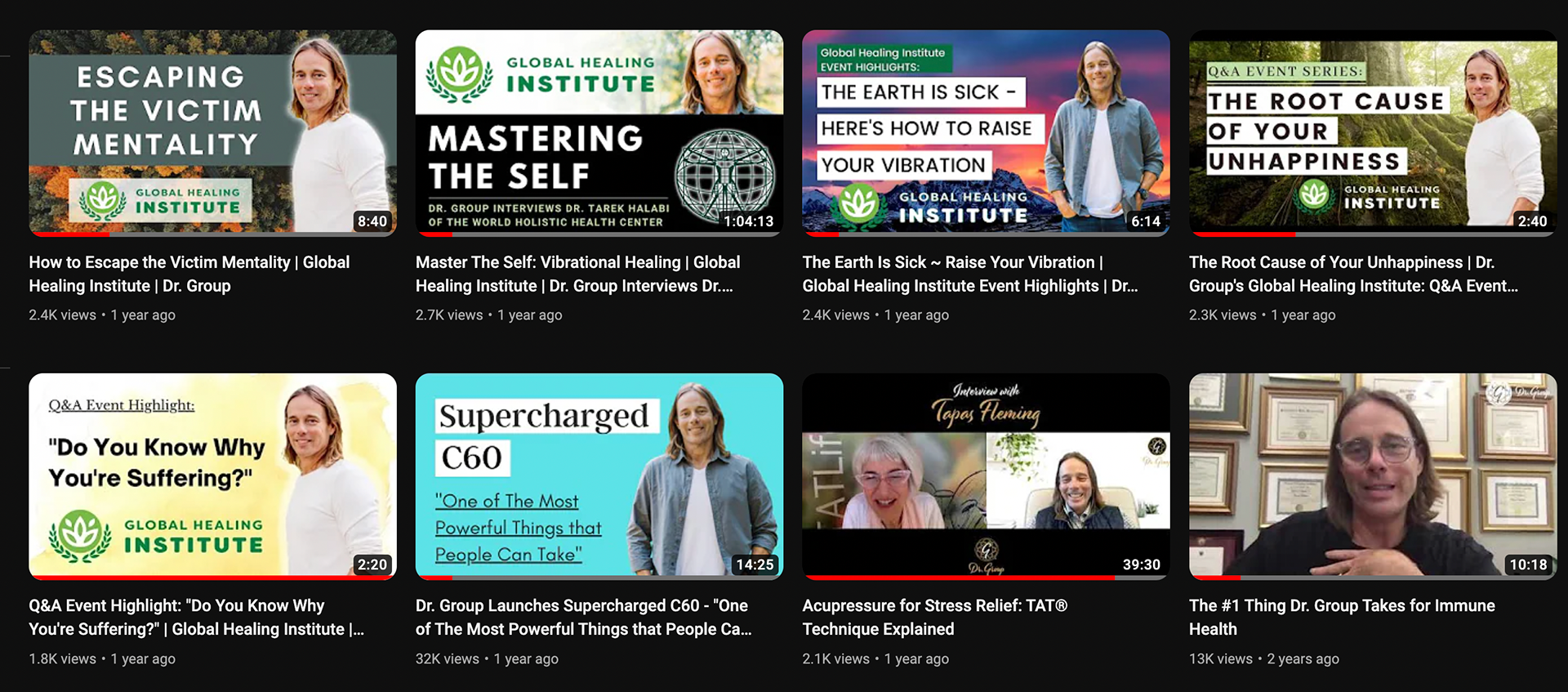Click title How to Escape the Victim Mentality

click(x=189, y=274)
